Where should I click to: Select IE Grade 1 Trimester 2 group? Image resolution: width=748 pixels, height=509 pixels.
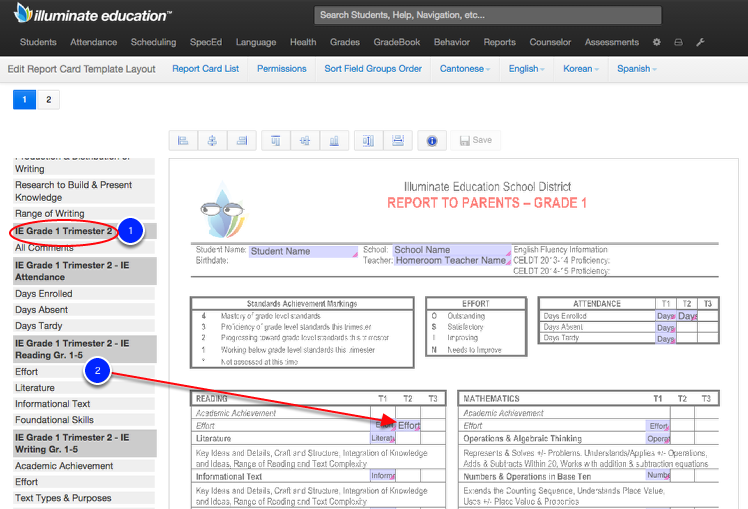tap(84, 231)
